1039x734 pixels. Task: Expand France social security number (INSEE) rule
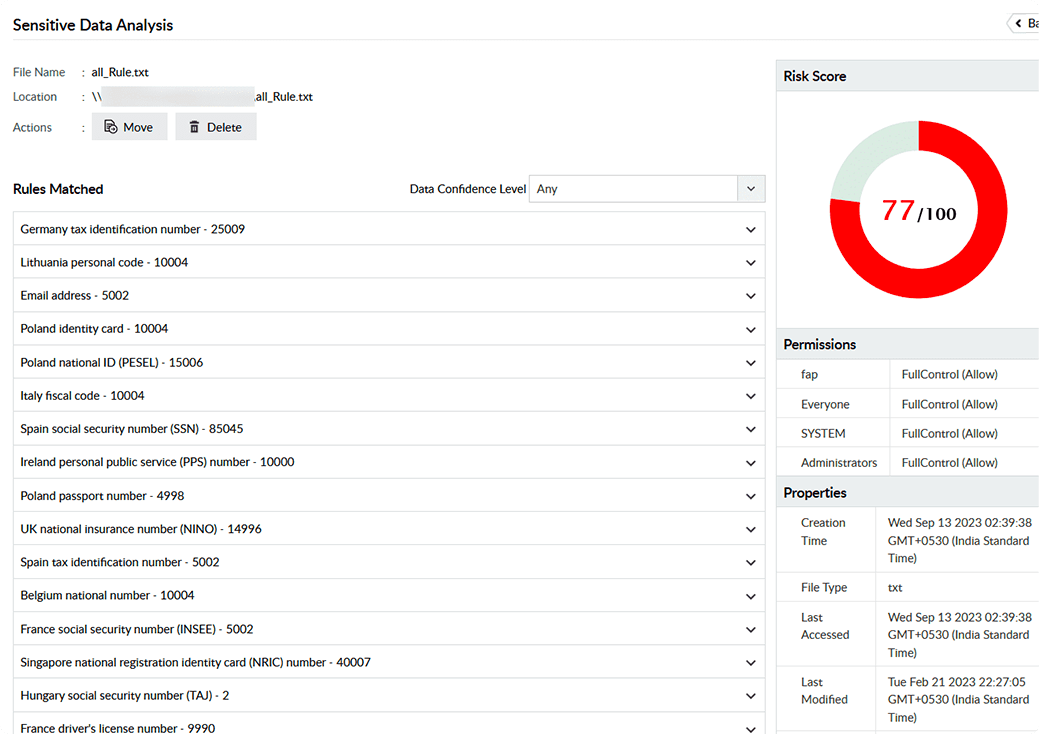(389, 629)
